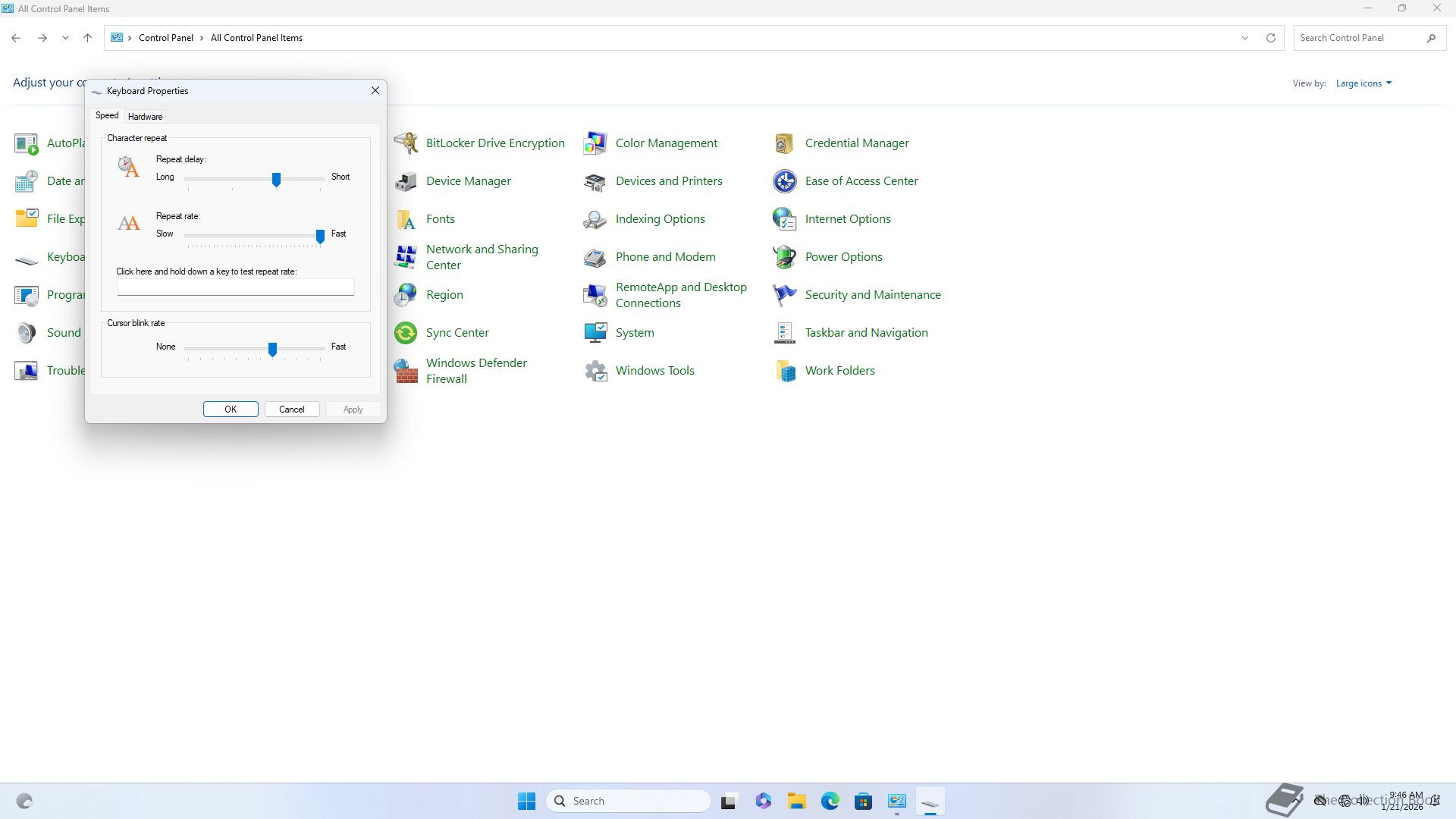Click the Indexing Options icon
1456x819 pixels.
click(595, 219)
